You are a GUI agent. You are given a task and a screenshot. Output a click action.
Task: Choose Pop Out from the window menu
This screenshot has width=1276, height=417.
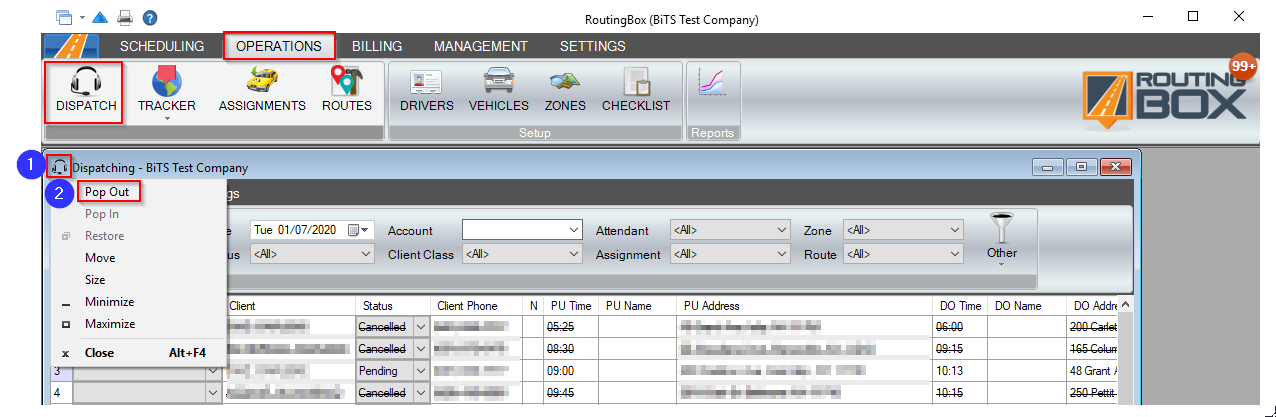(108, 192)
